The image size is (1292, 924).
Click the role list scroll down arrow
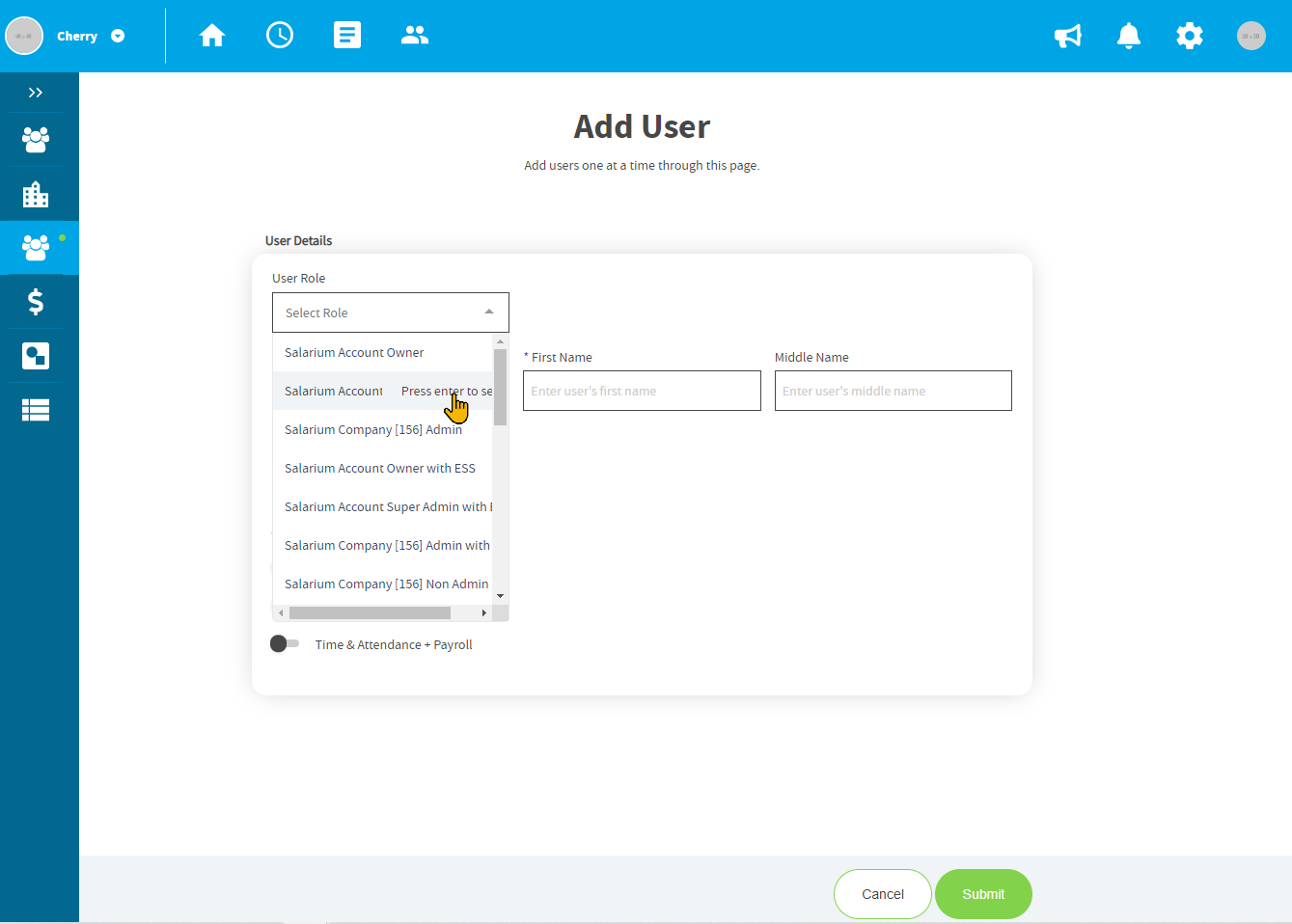pos(500,596)
